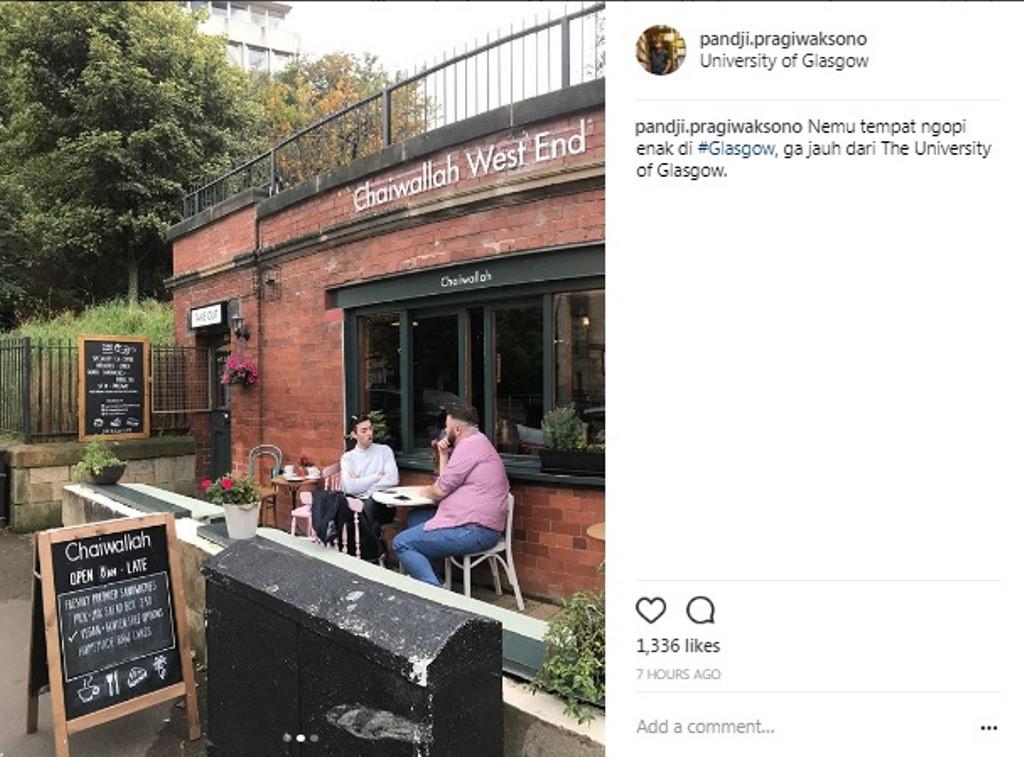Click the hanging pink flower basket in photo
Viewport: 1024px width, 757px height.
pos(239,371)
